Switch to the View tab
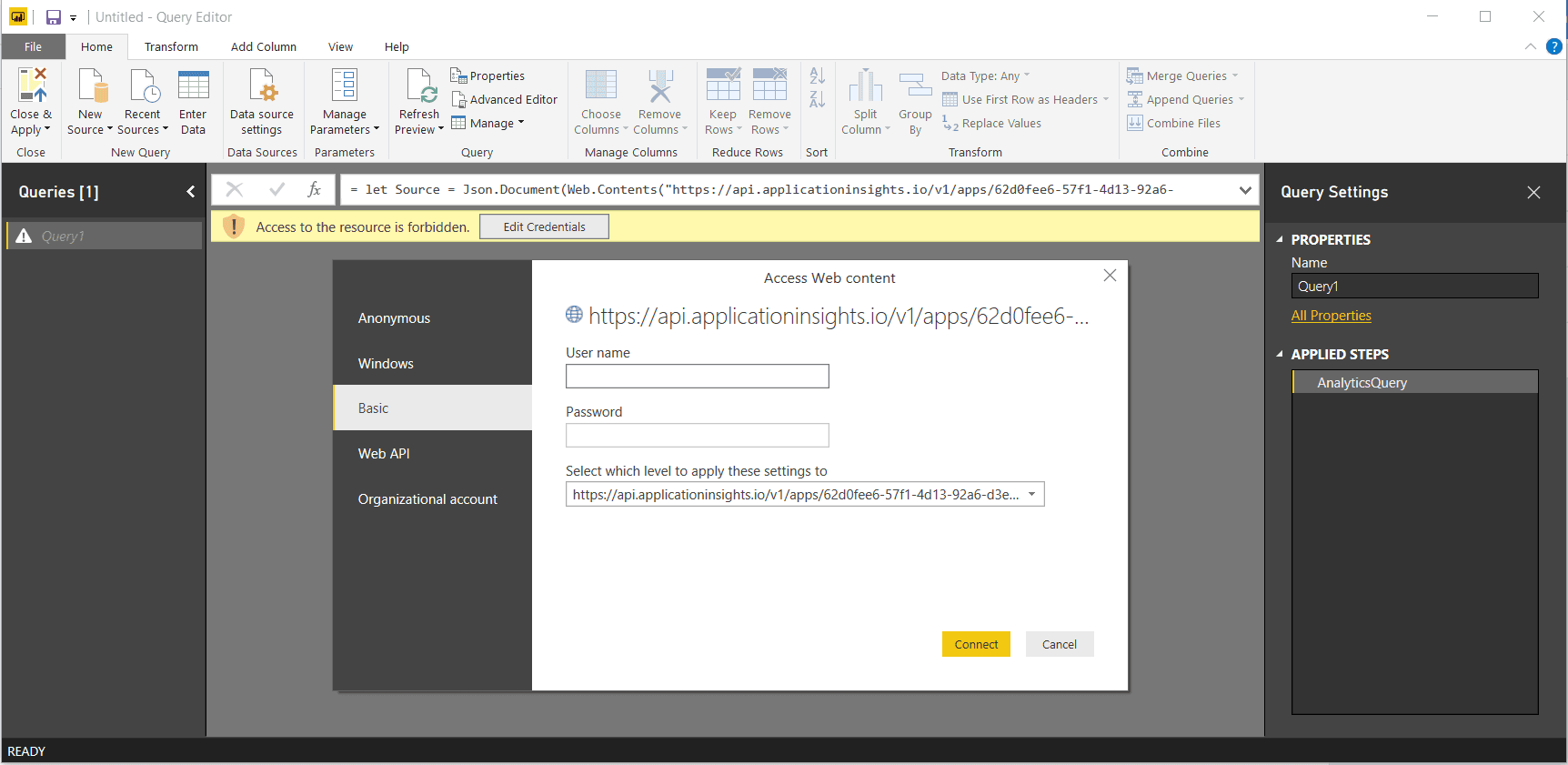The image size is (1568, 765). coord(341,46)
